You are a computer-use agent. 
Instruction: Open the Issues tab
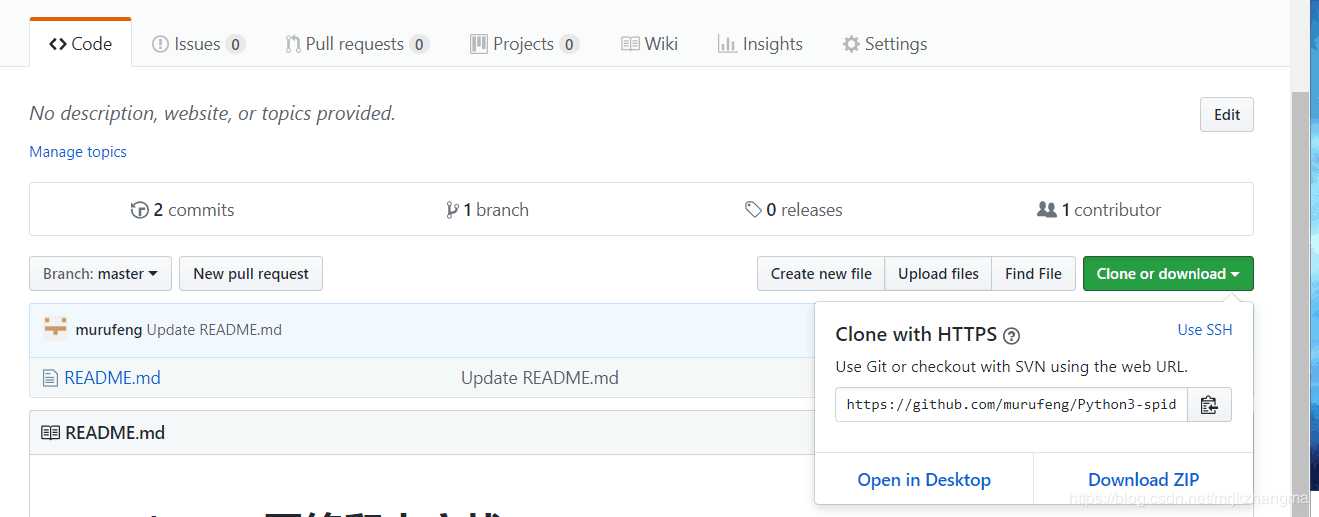198,44
